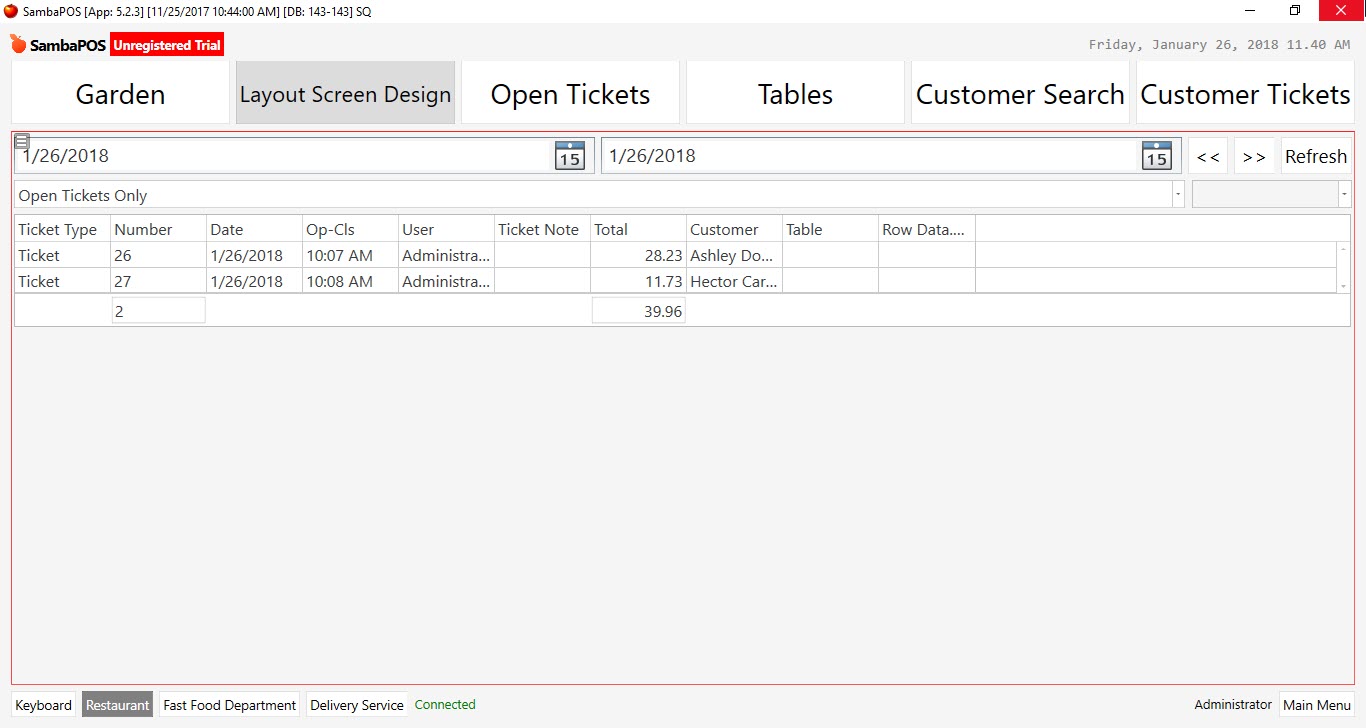The width and height of the screenshot is (1366, 728).
Task: Click the Unregistered Trial label
Action: [167, 44]
